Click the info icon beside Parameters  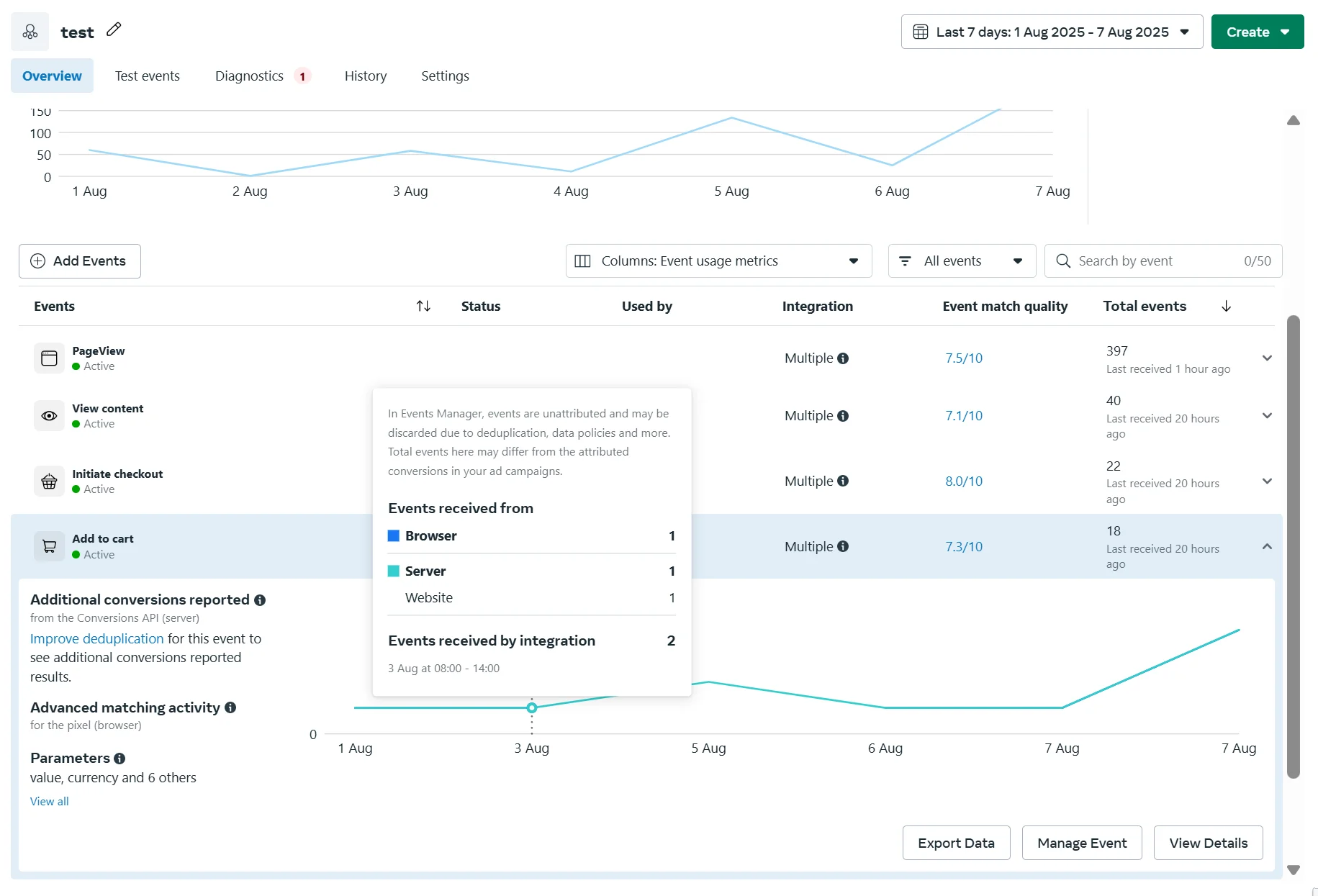pos(119,759)
